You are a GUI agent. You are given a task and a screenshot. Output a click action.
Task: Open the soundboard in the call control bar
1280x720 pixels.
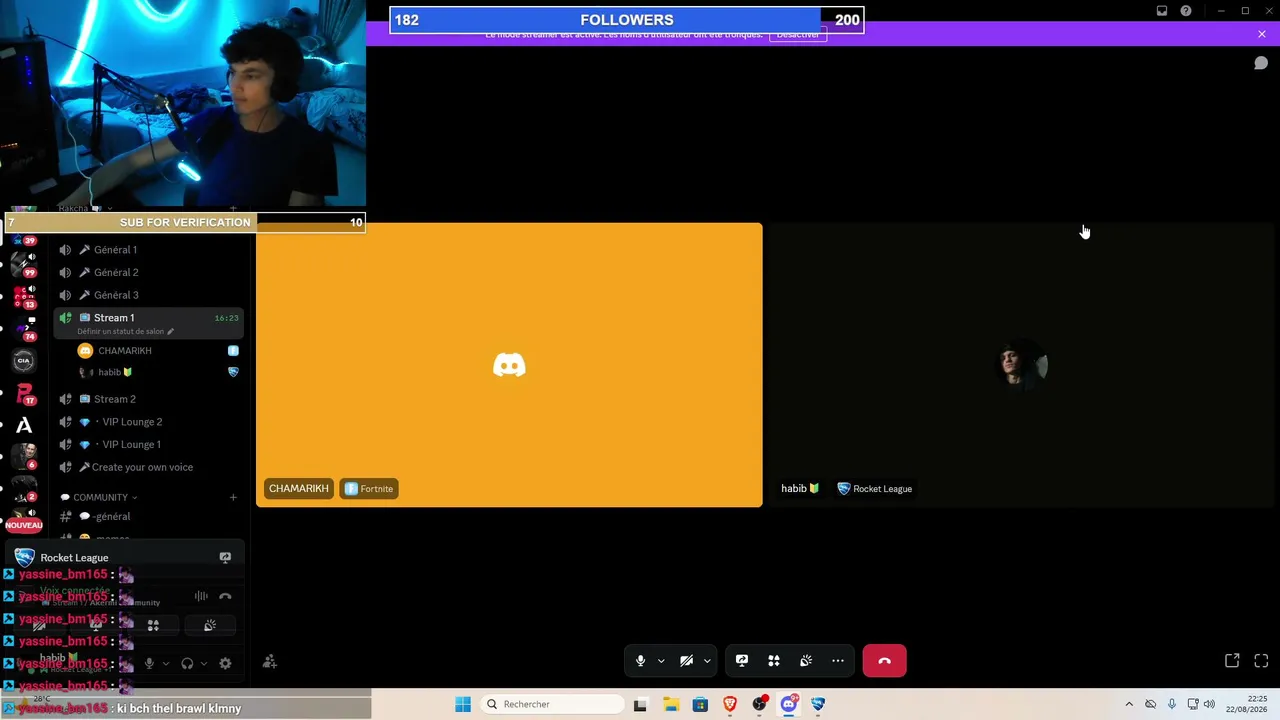point(806,661)
